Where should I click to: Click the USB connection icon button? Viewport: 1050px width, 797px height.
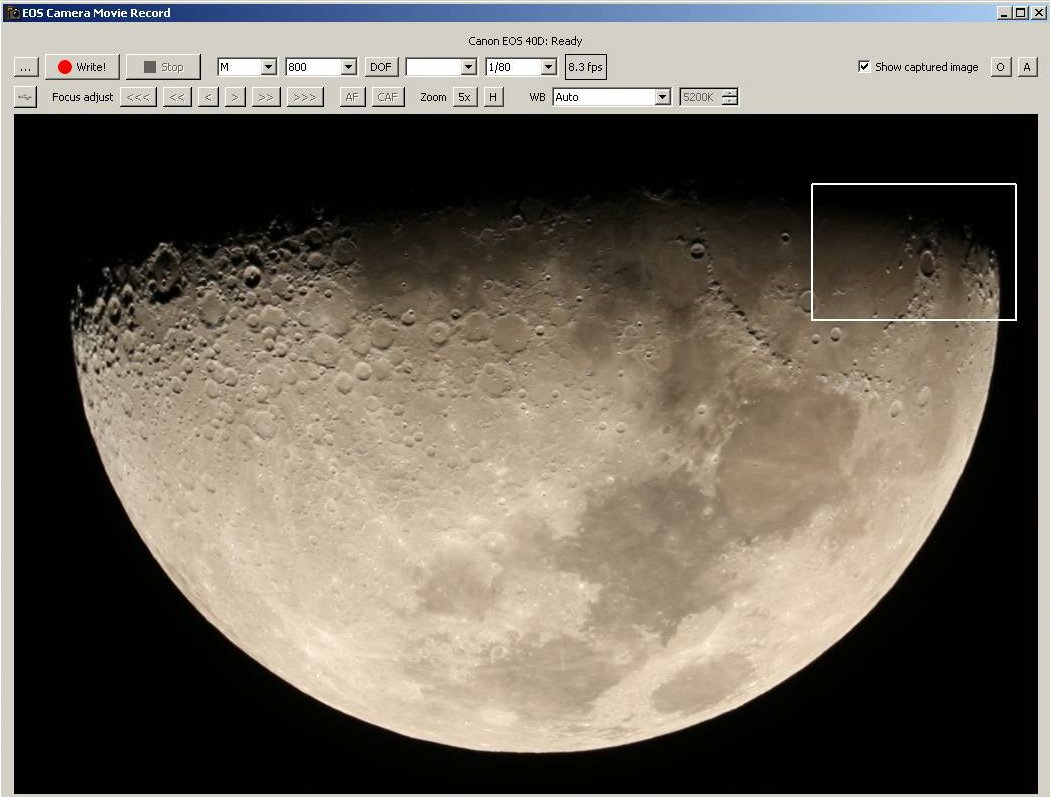[25, 97]
